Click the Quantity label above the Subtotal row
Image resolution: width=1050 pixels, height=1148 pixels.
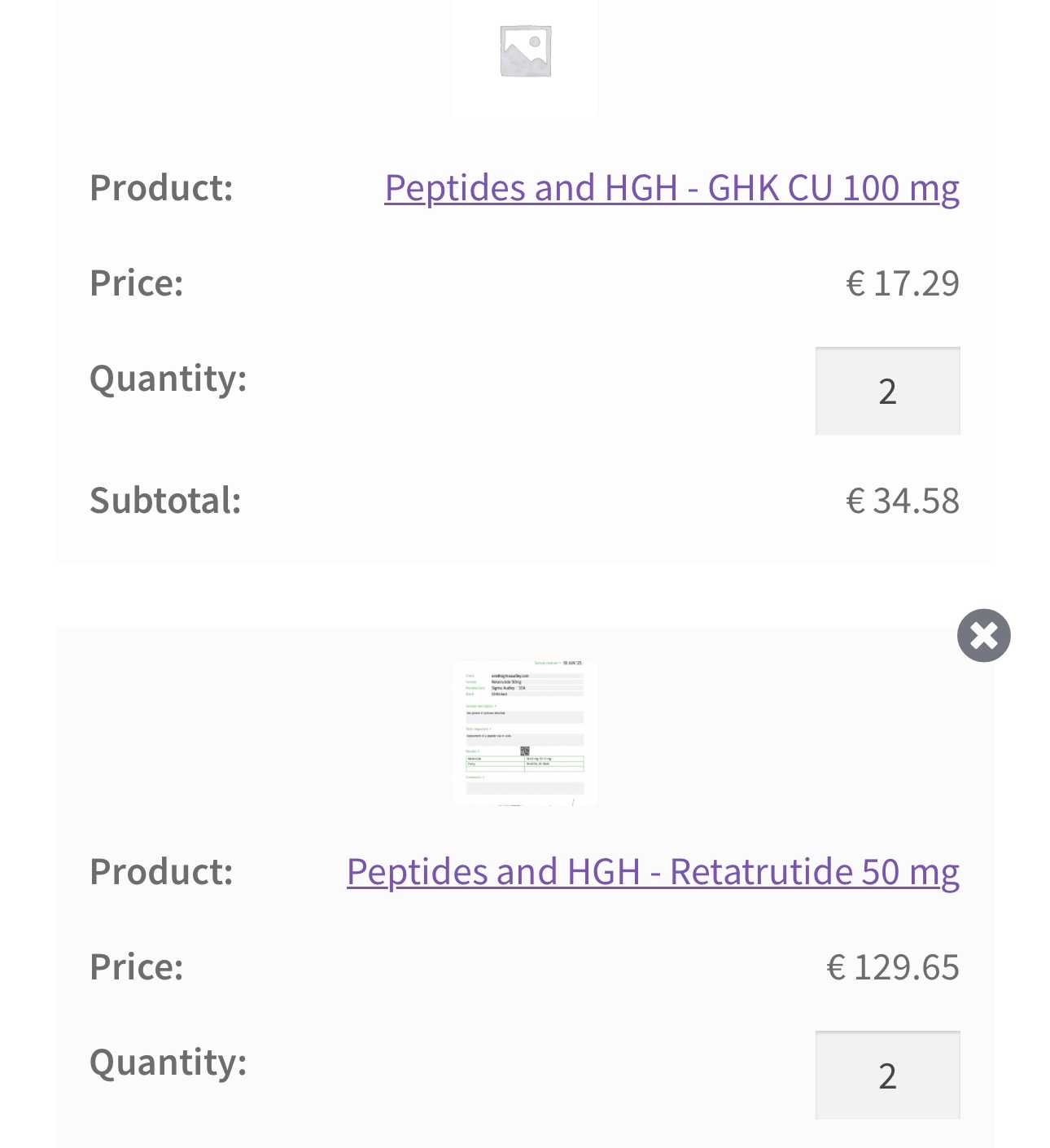pyautogui.click(x=168, y=379)
